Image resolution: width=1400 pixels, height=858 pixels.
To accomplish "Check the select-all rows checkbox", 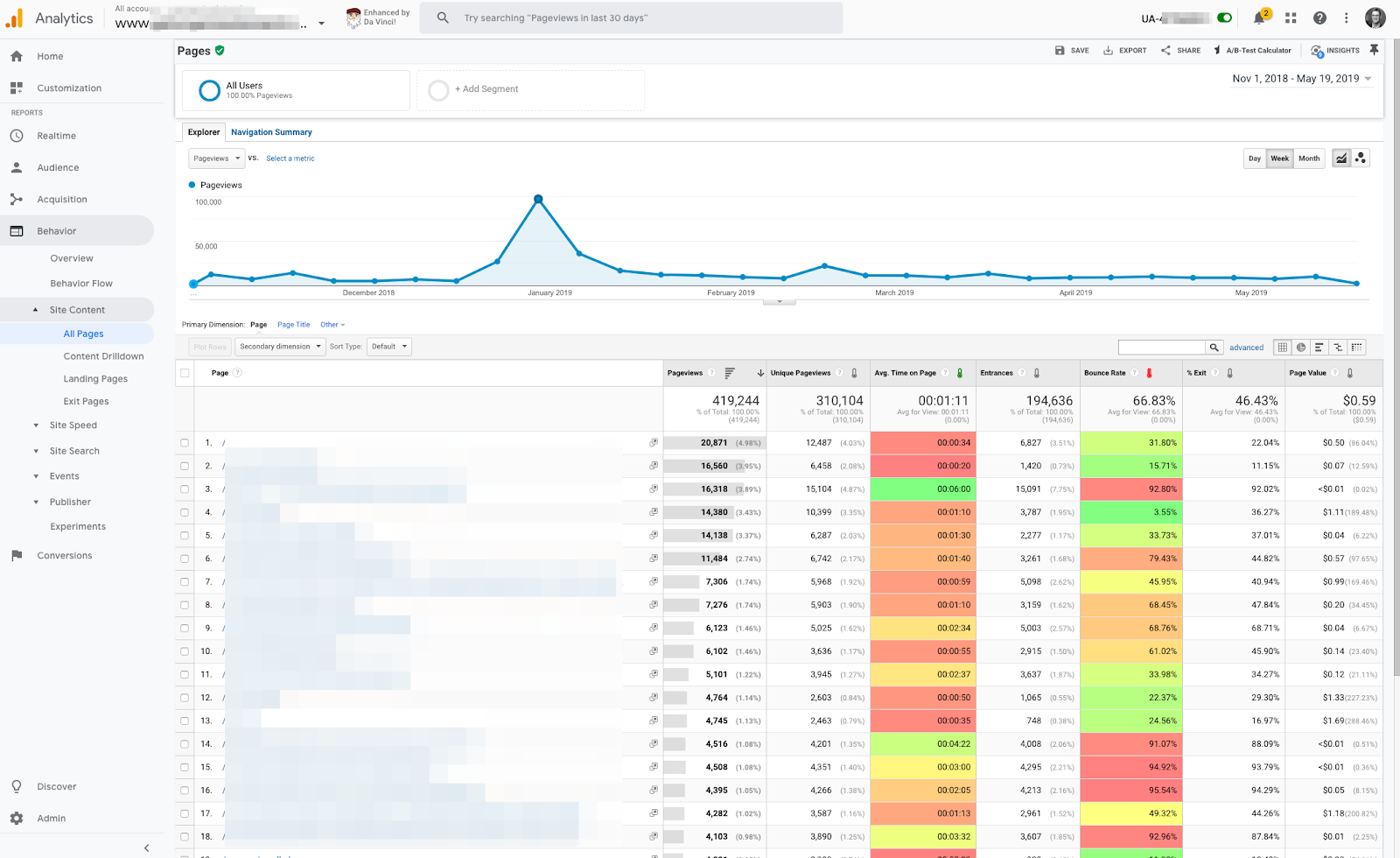I will (185, 373).
